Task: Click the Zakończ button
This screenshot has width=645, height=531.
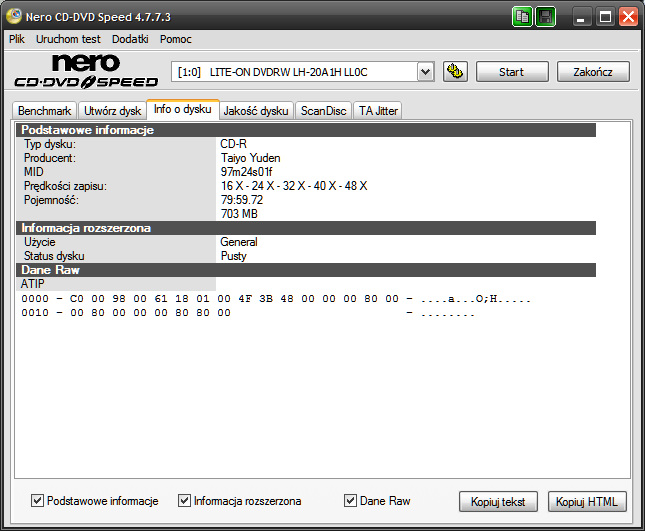Action: 593,72
